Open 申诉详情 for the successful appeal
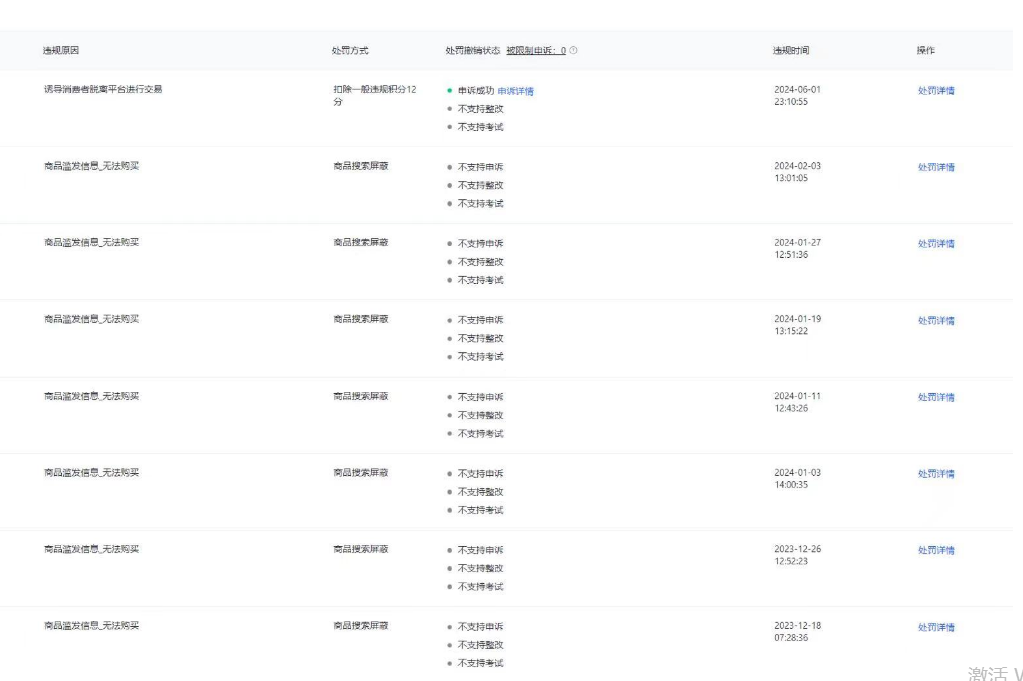The height and width of the screenshot is (681, 1023). click(515, 91)
